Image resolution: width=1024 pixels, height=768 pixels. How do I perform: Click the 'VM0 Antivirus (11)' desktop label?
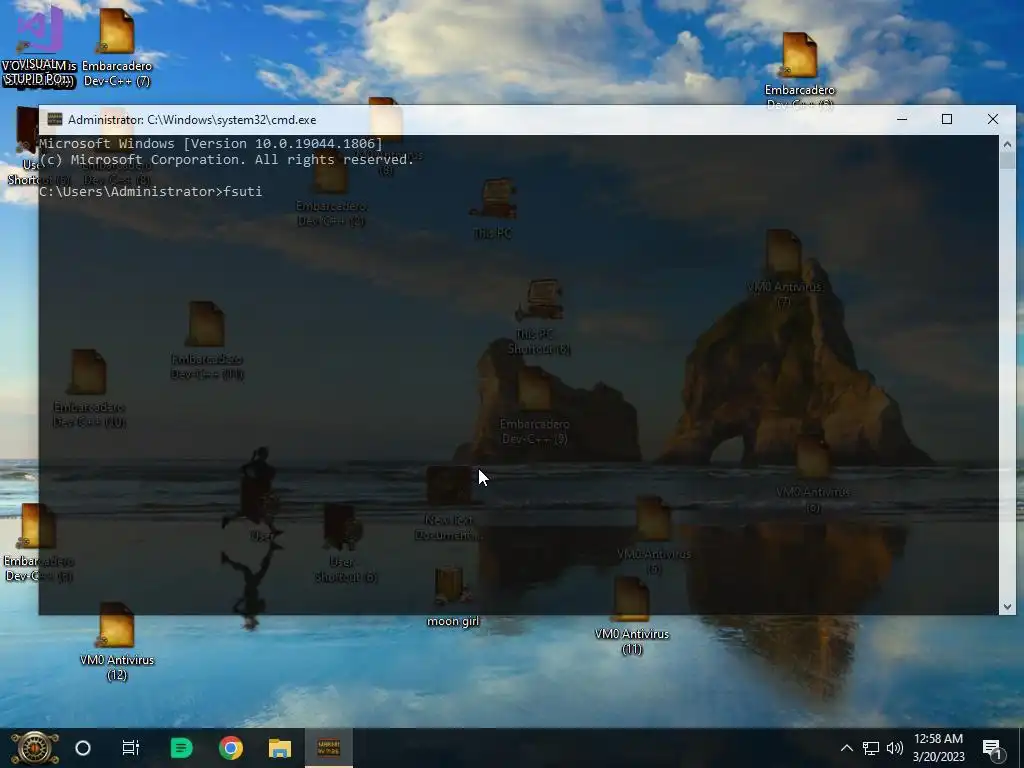click(x=632, y=641)
